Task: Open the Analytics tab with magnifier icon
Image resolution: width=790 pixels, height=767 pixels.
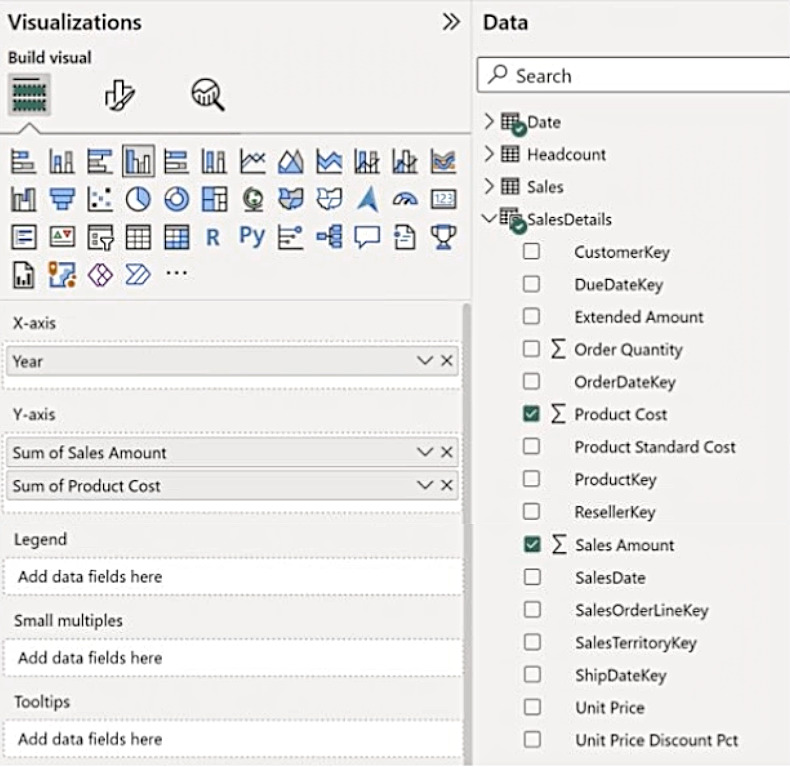Action: pyautogui.click(x=207, y=96)
